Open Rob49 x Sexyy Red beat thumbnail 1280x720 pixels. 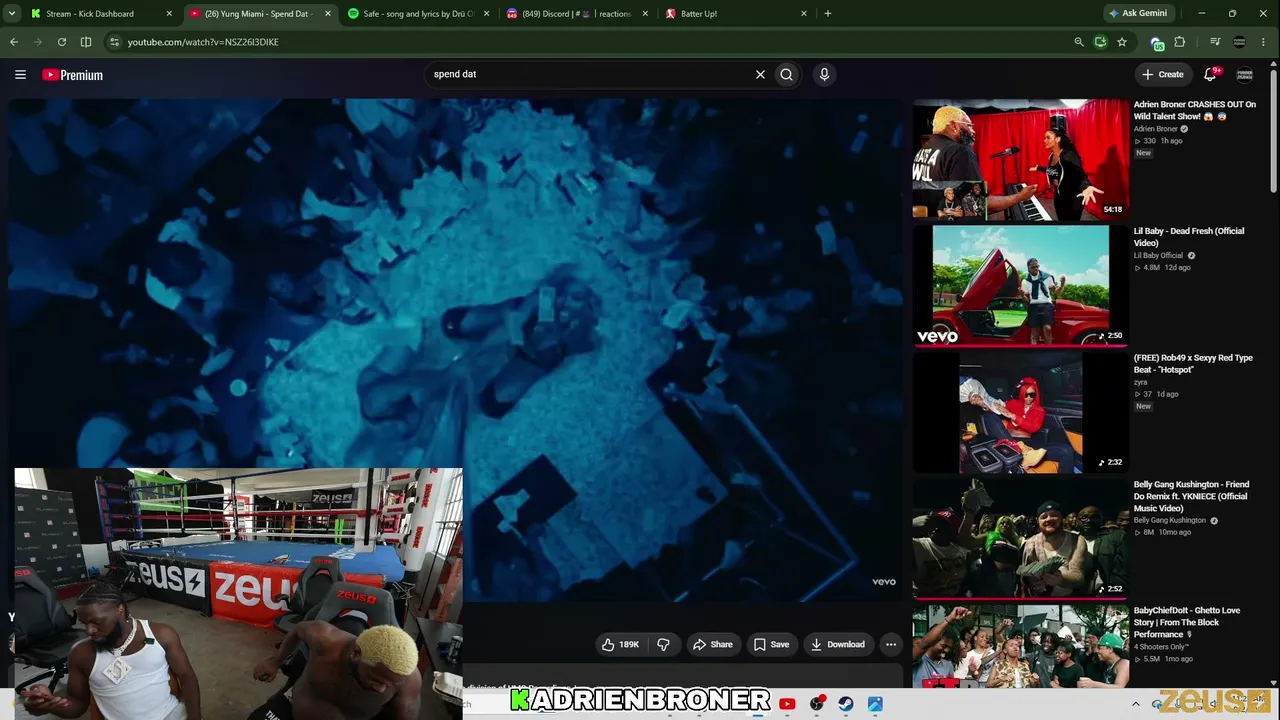1020,412
